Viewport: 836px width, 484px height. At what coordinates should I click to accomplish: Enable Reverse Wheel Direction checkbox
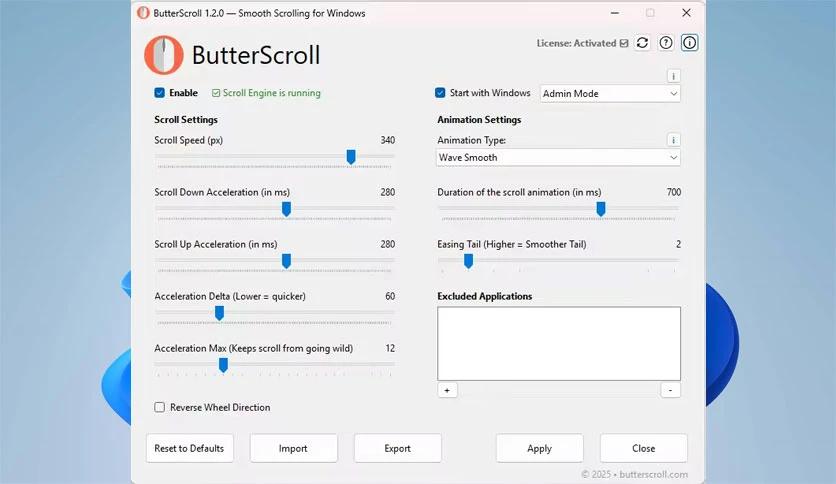[x=159, y=407]
